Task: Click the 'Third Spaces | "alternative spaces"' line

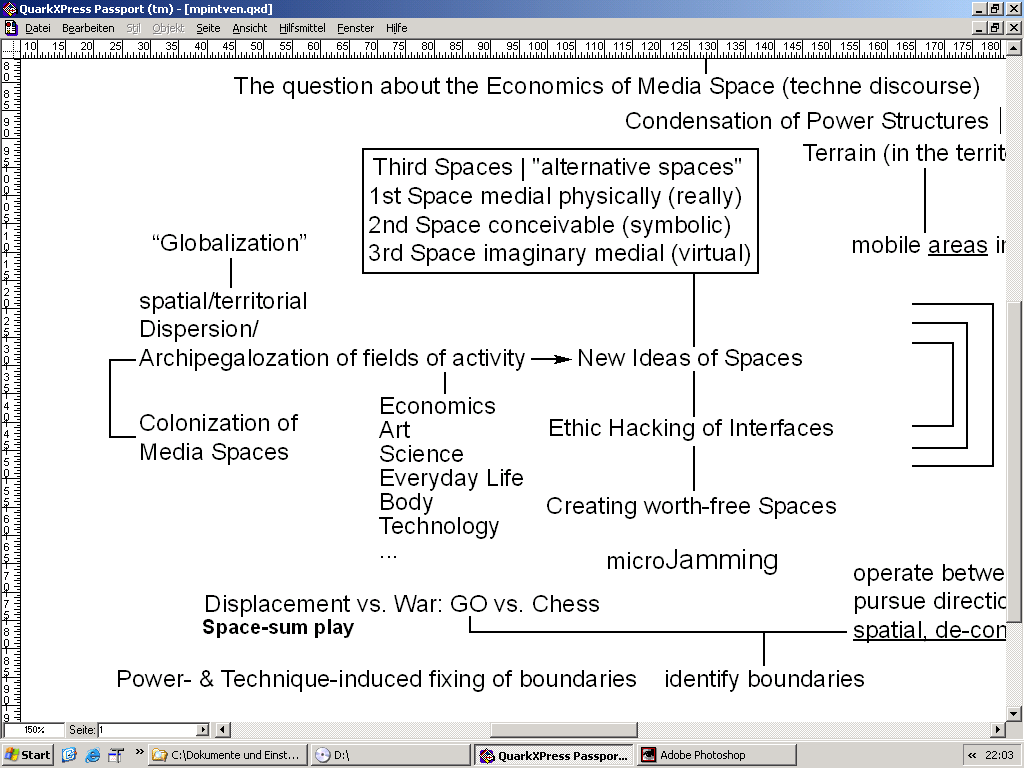Action: (x=558, y=167)
